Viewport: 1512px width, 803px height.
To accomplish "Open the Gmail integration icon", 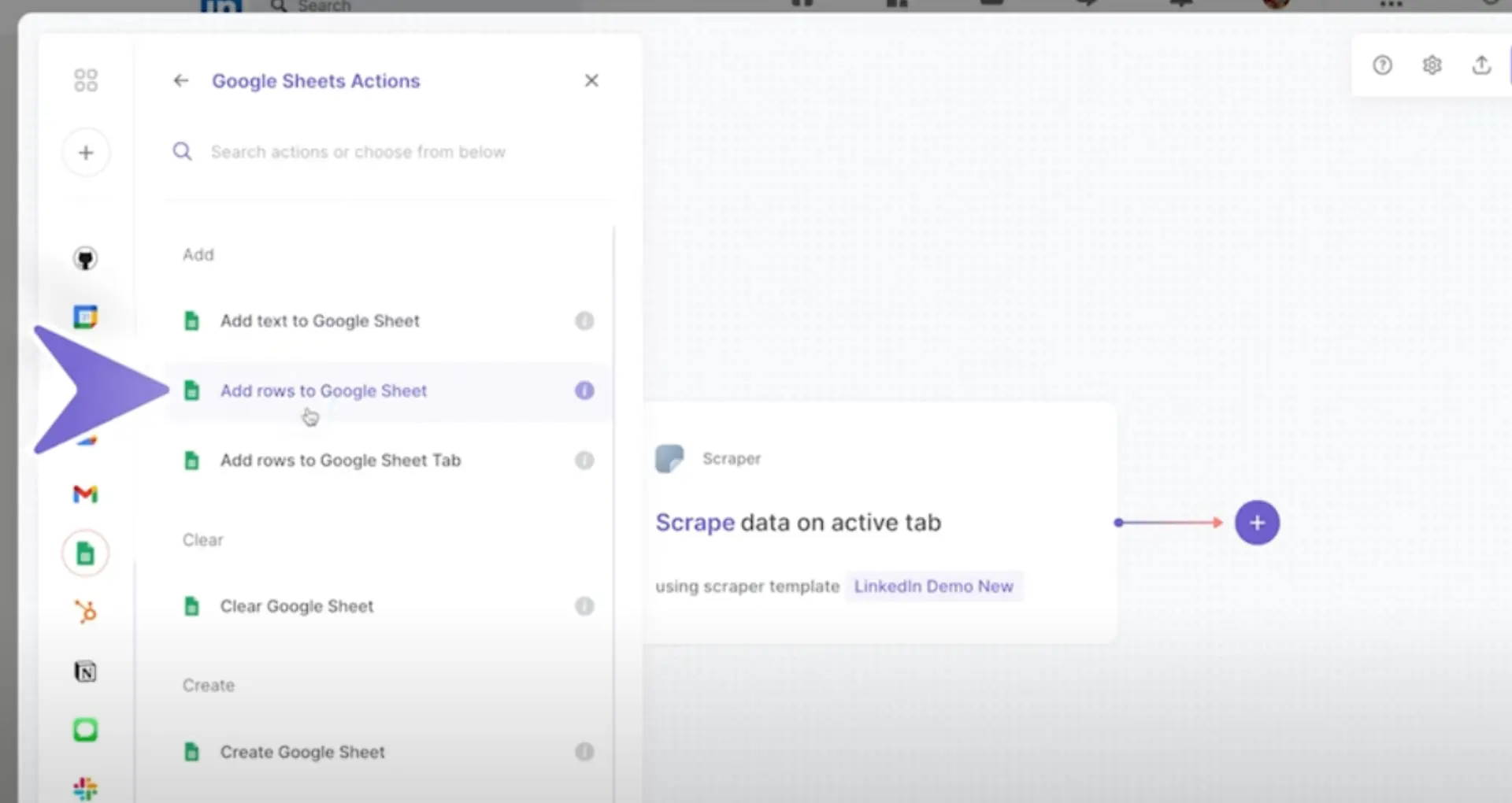I will [85, 494].
